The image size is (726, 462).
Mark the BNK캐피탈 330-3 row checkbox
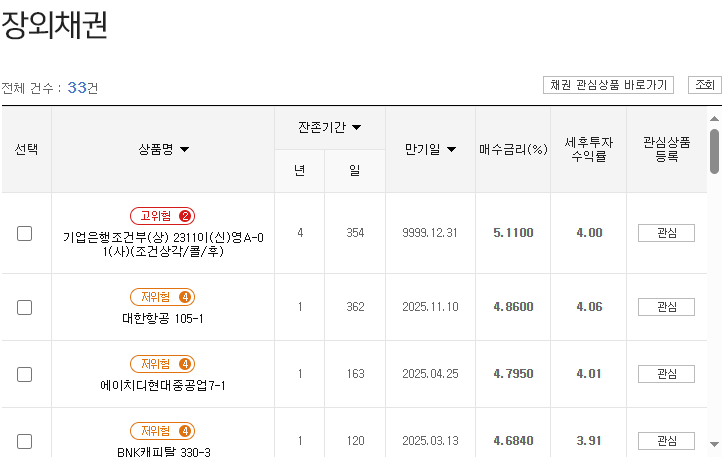25,440
